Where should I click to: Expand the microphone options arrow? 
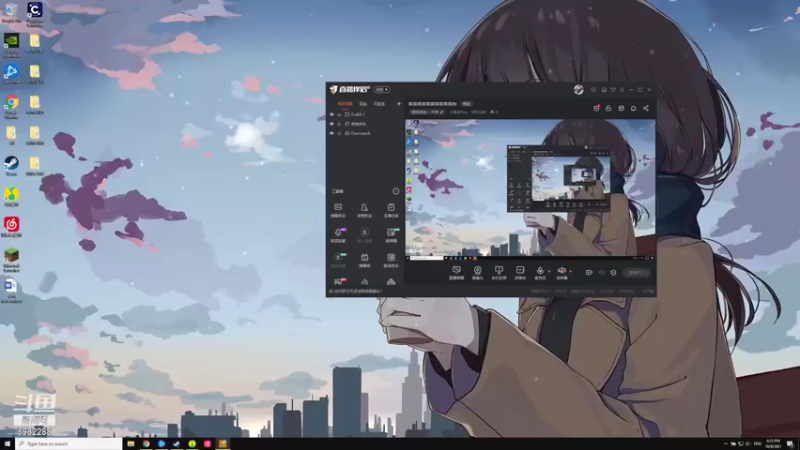[548, 271]
